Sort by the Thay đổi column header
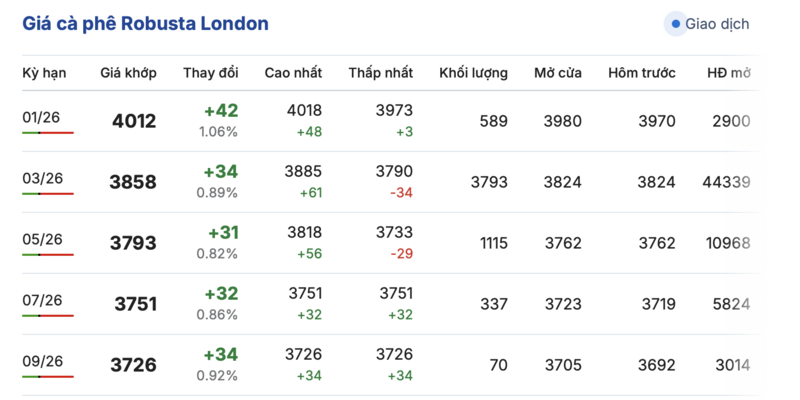 click(x=211, y=73)
